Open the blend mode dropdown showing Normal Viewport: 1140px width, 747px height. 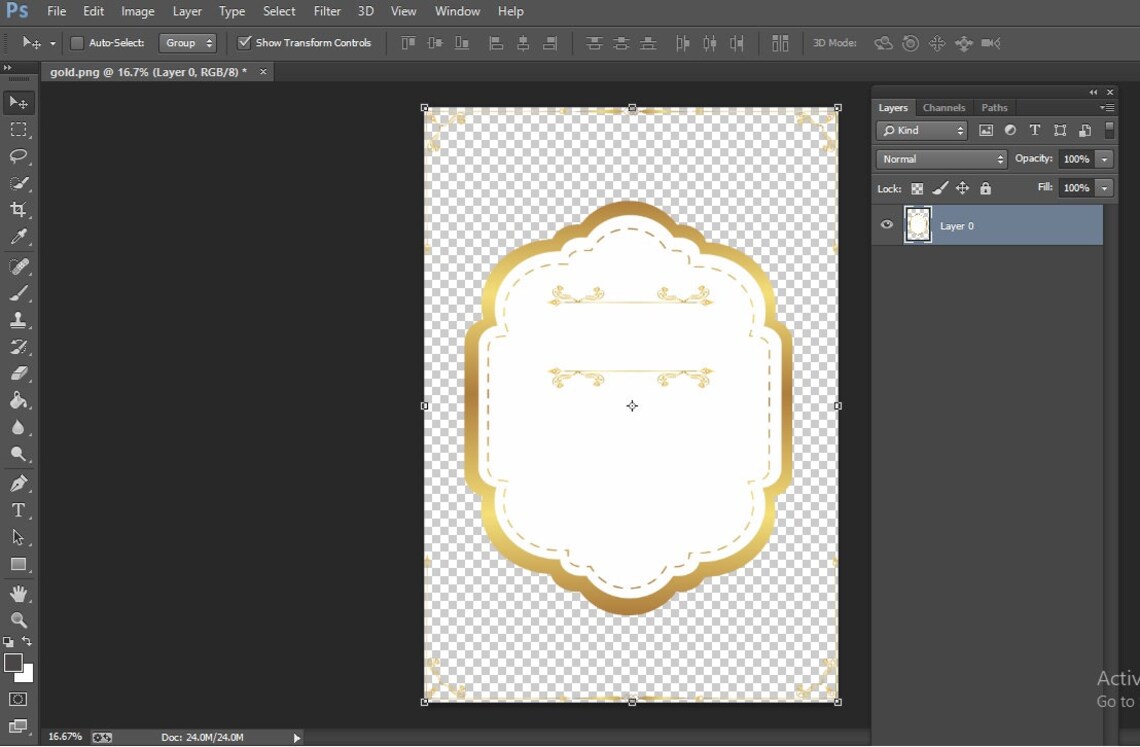point(940,158)
